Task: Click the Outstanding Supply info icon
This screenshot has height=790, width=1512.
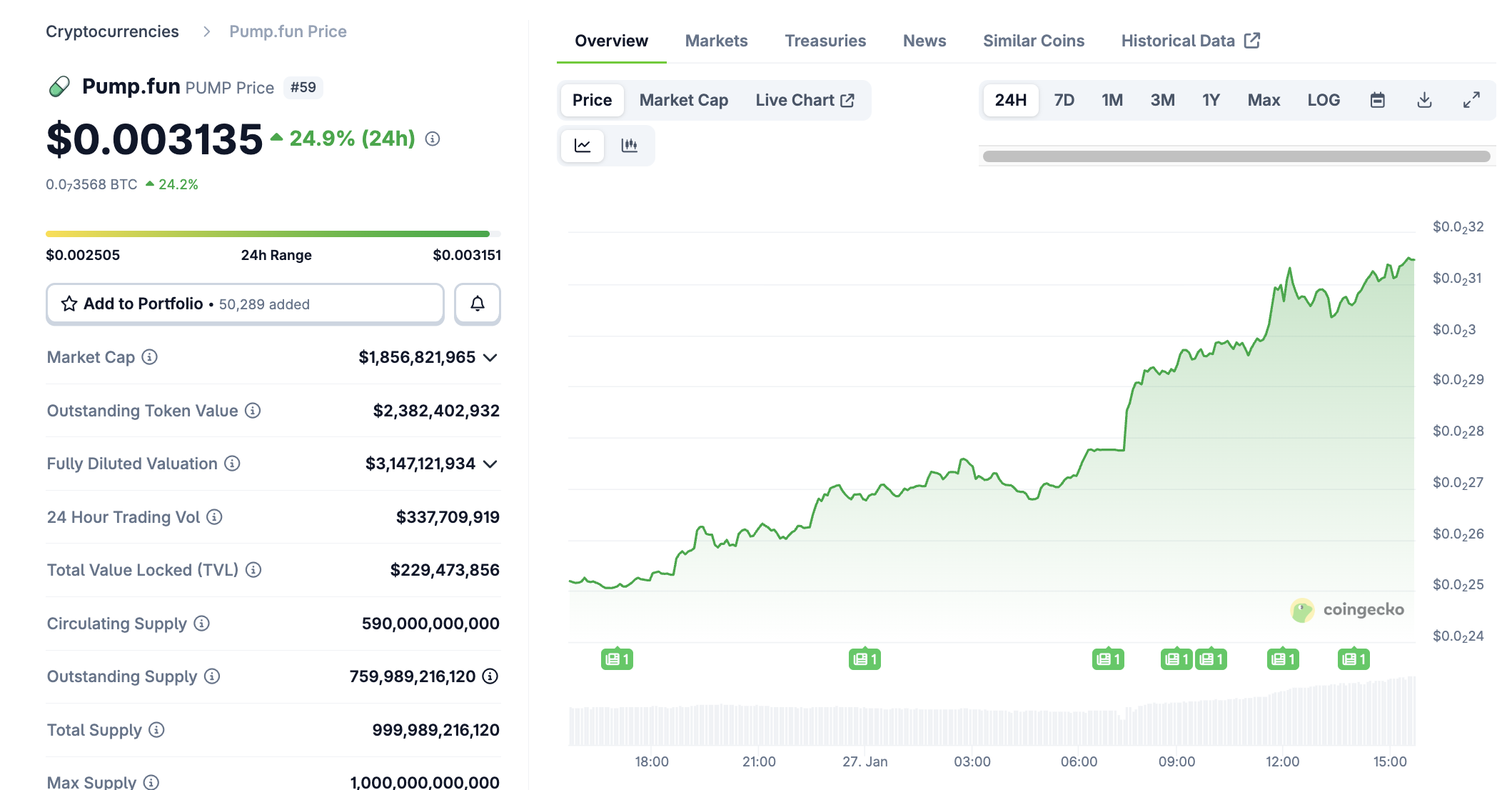Action: 211,676
